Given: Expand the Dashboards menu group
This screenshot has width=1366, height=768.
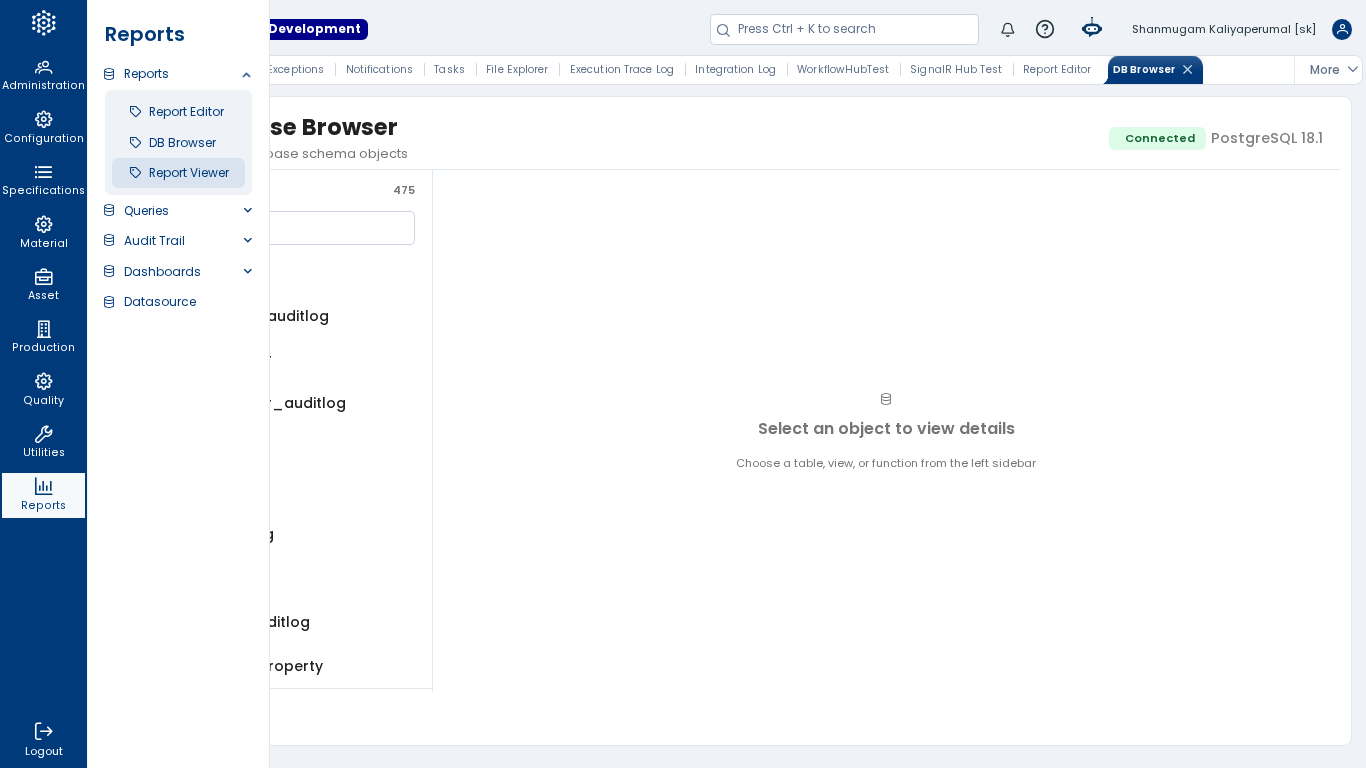Looking at the screenshot, I should (x=247, y=272).
